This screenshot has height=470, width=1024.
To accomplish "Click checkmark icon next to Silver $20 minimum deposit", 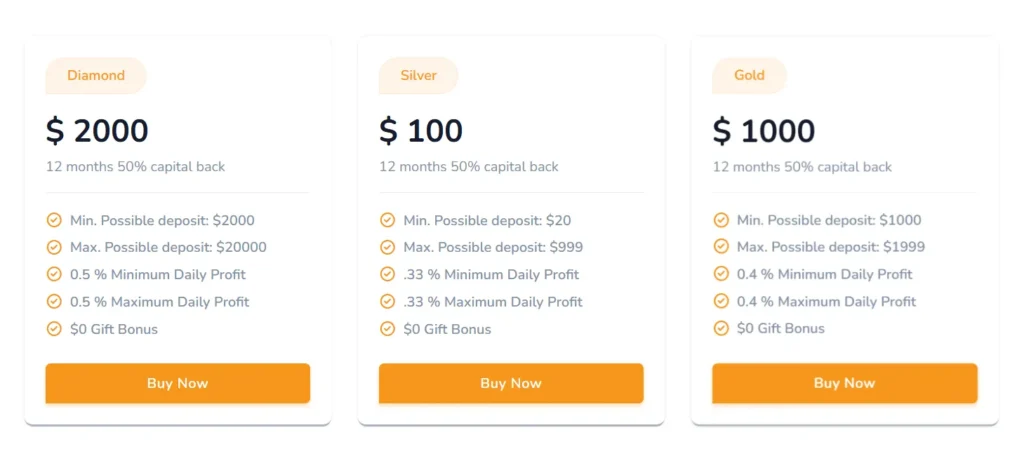I will 387,220.
